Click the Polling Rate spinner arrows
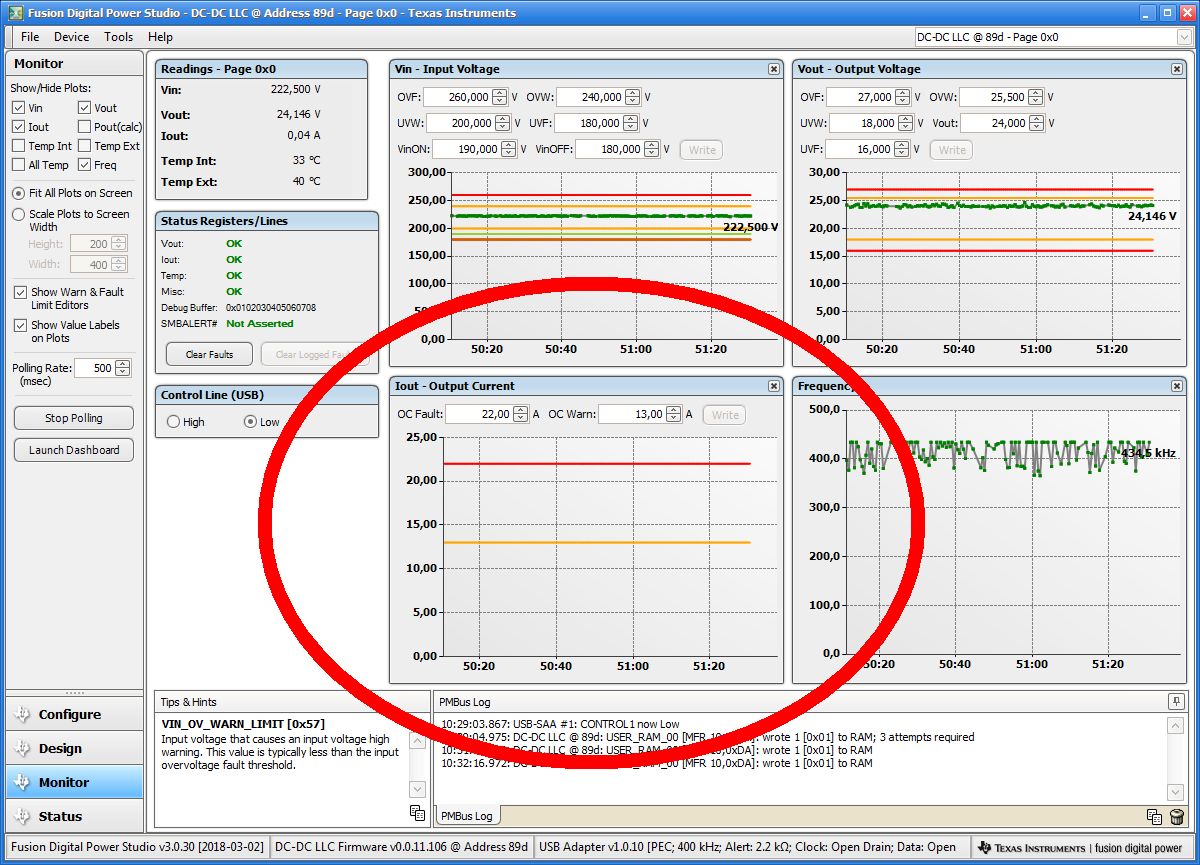This screenshot has height=865, width=1200. [x=123, y=368]
